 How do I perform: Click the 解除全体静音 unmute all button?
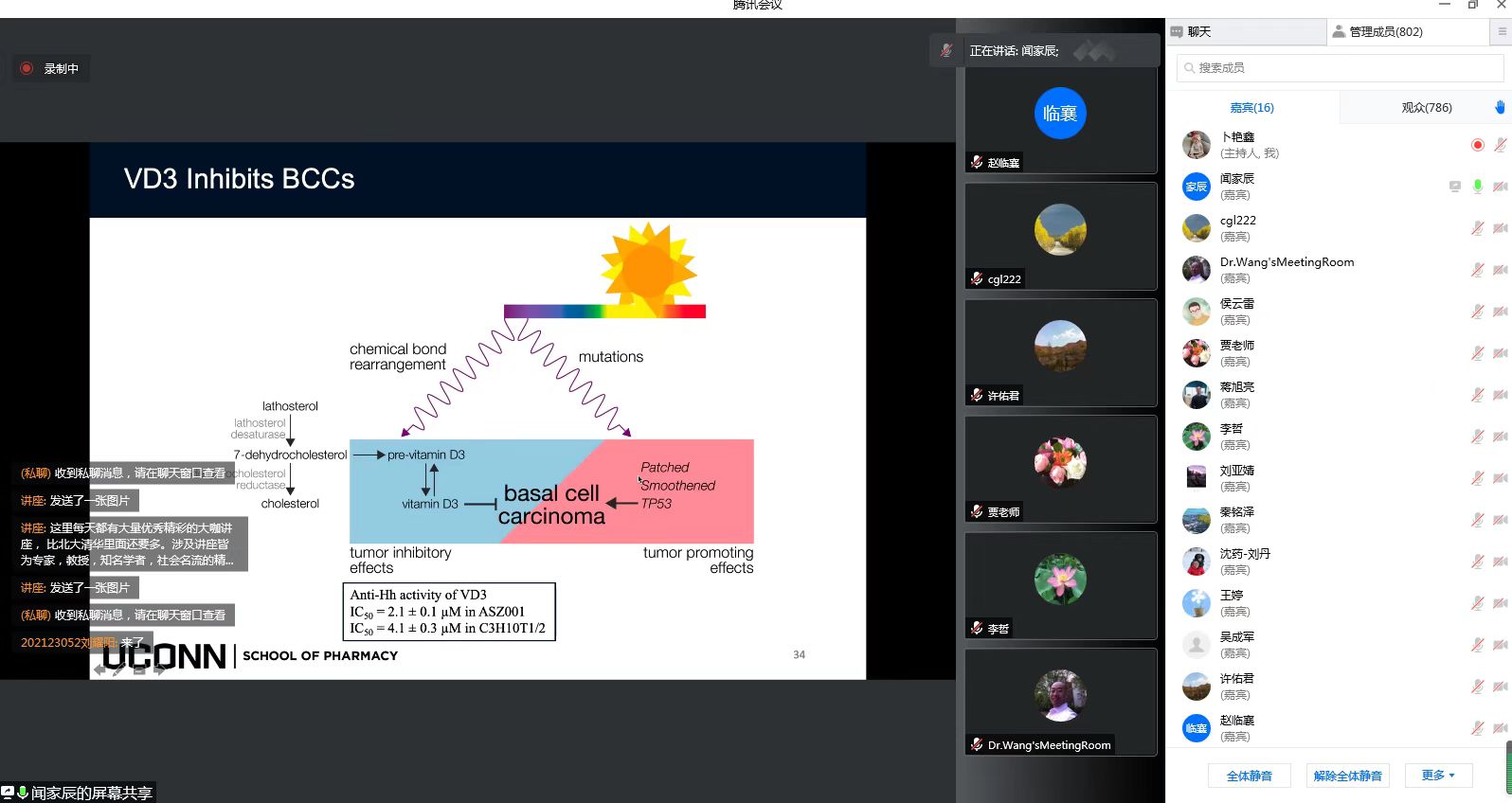(1347, 776)
